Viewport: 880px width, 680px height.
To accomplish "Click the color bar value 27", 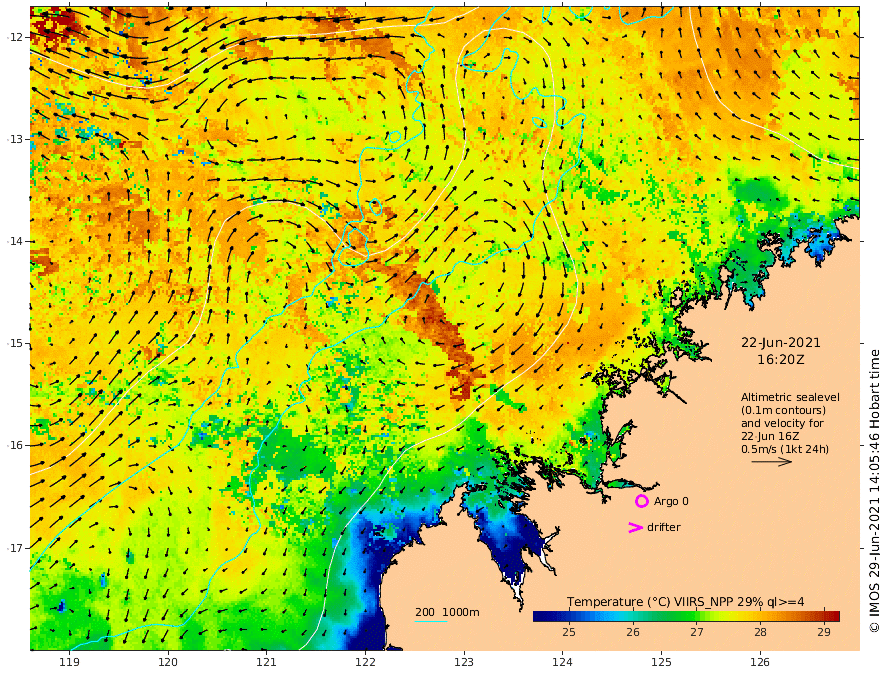I will pyautogui.click(x=696, y=632).
